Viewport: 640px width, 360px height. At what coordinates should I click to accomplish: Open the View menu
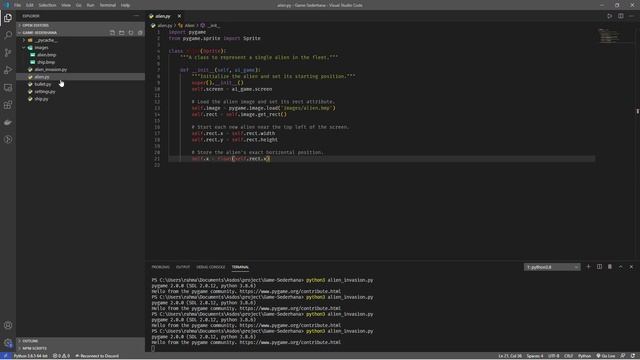[66, 5]
